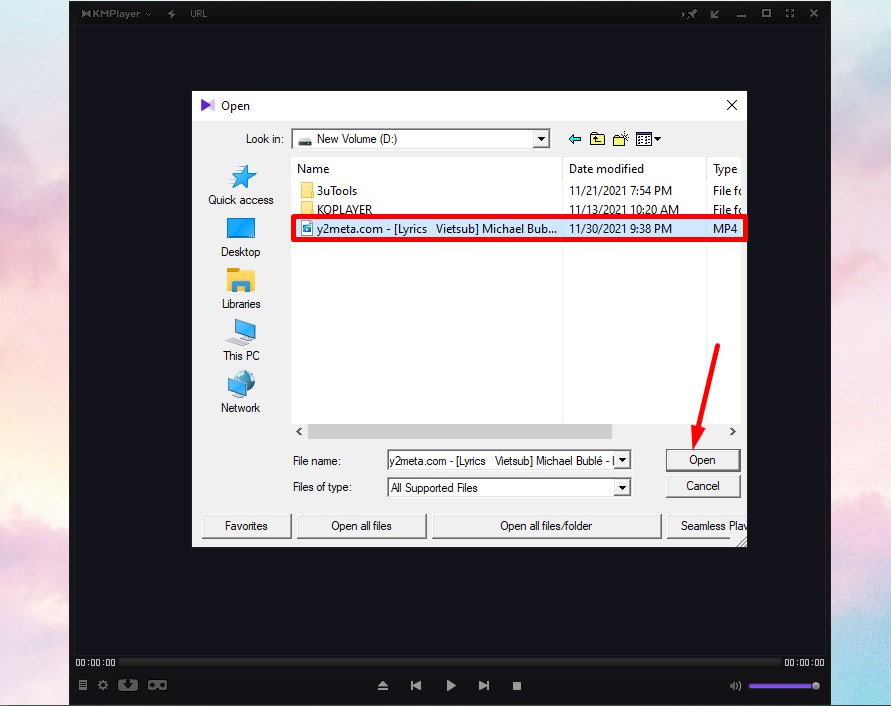Open the playlist panel icon
Viewport: 891px width, 706px height.
tap(83, 686)
